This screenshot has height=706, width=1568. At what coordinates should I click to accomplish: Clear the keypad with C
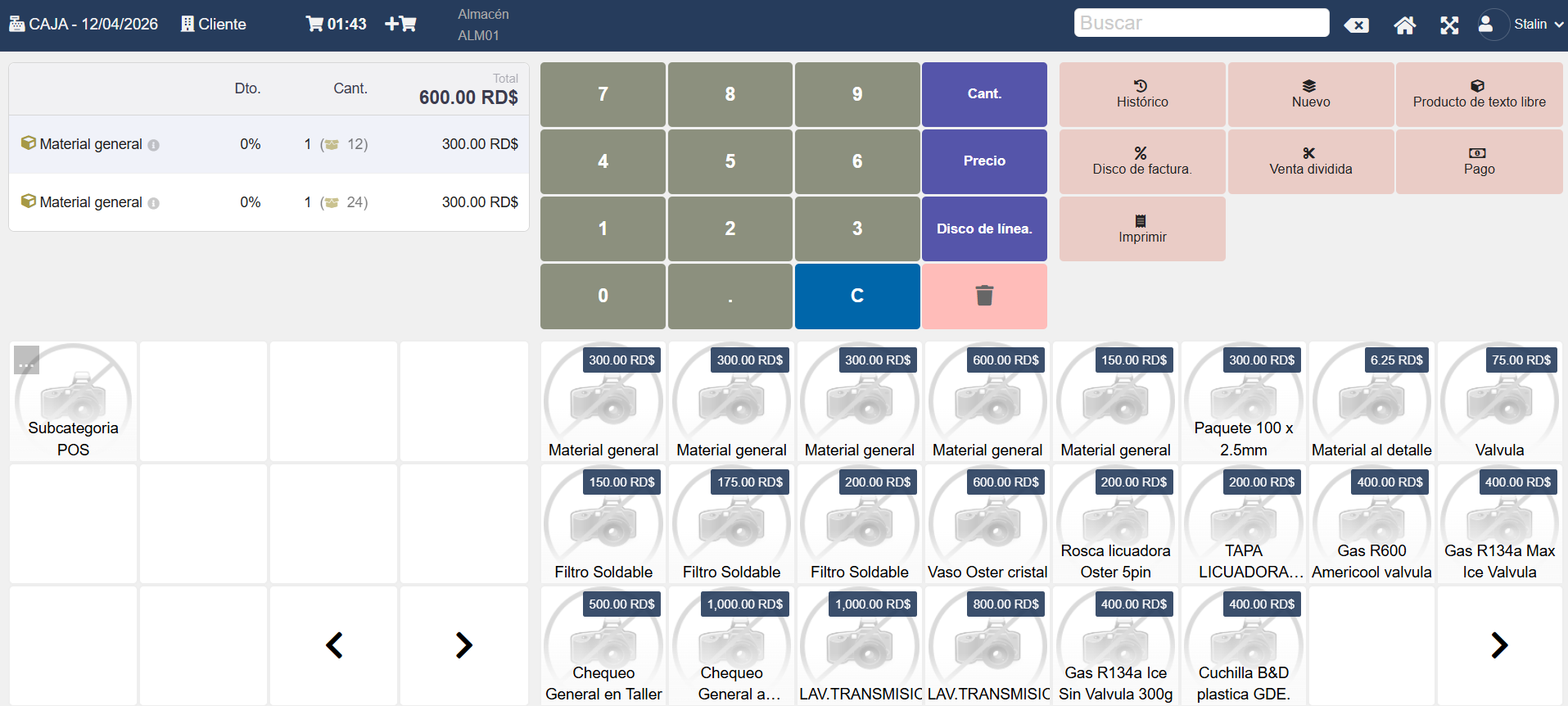(x=857, y=296)
